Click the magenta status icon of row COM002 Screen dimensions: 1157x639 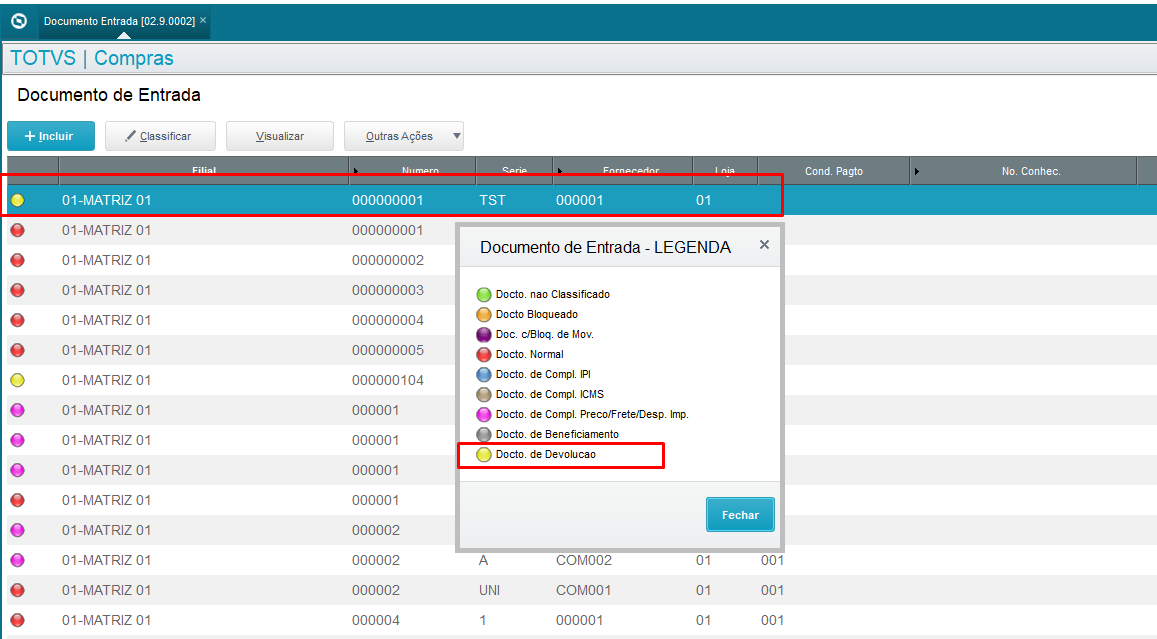click(x=18, y=560)
